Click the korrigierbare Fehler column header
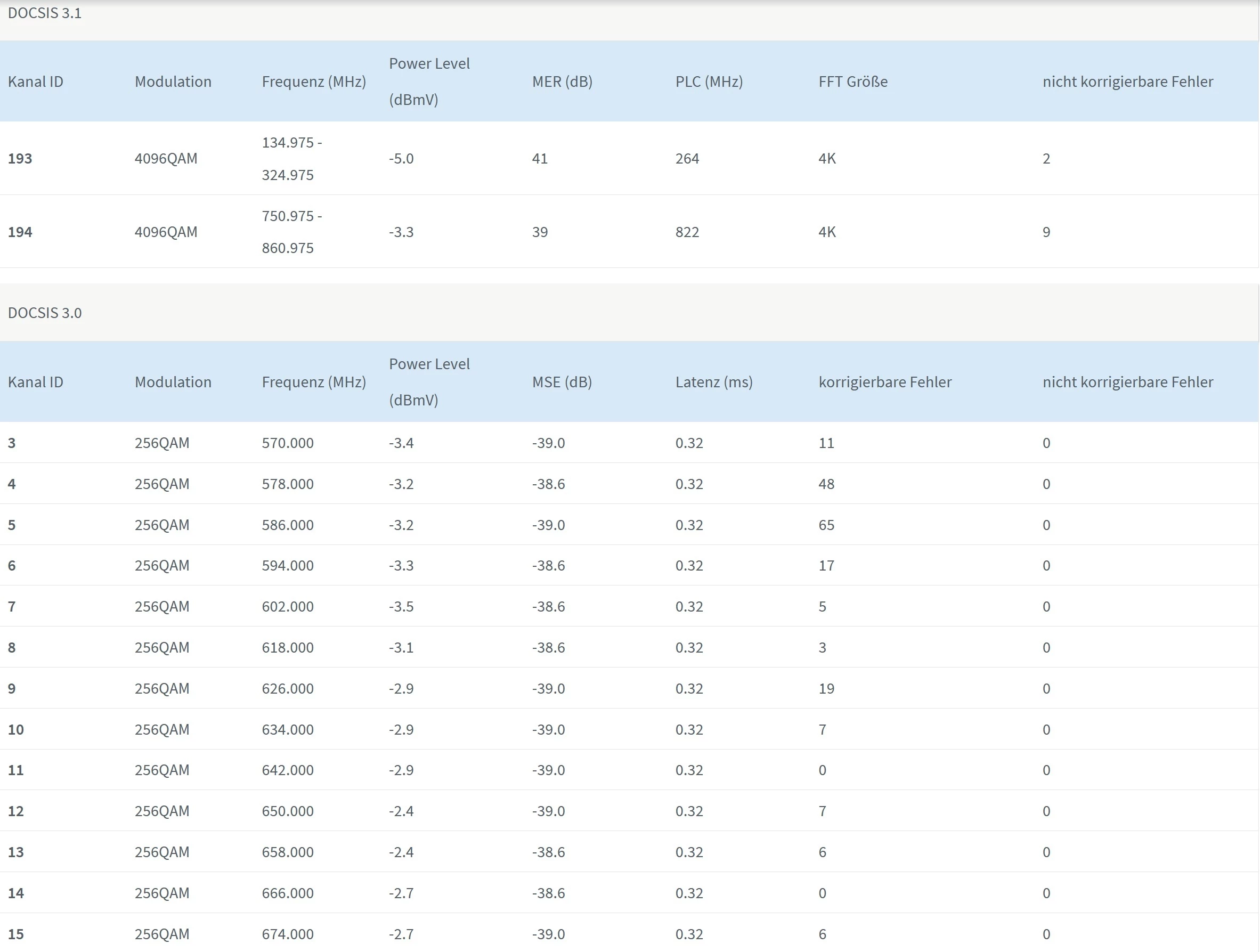This screenshot has width=1260, height=952. click(x=884, y=382)
